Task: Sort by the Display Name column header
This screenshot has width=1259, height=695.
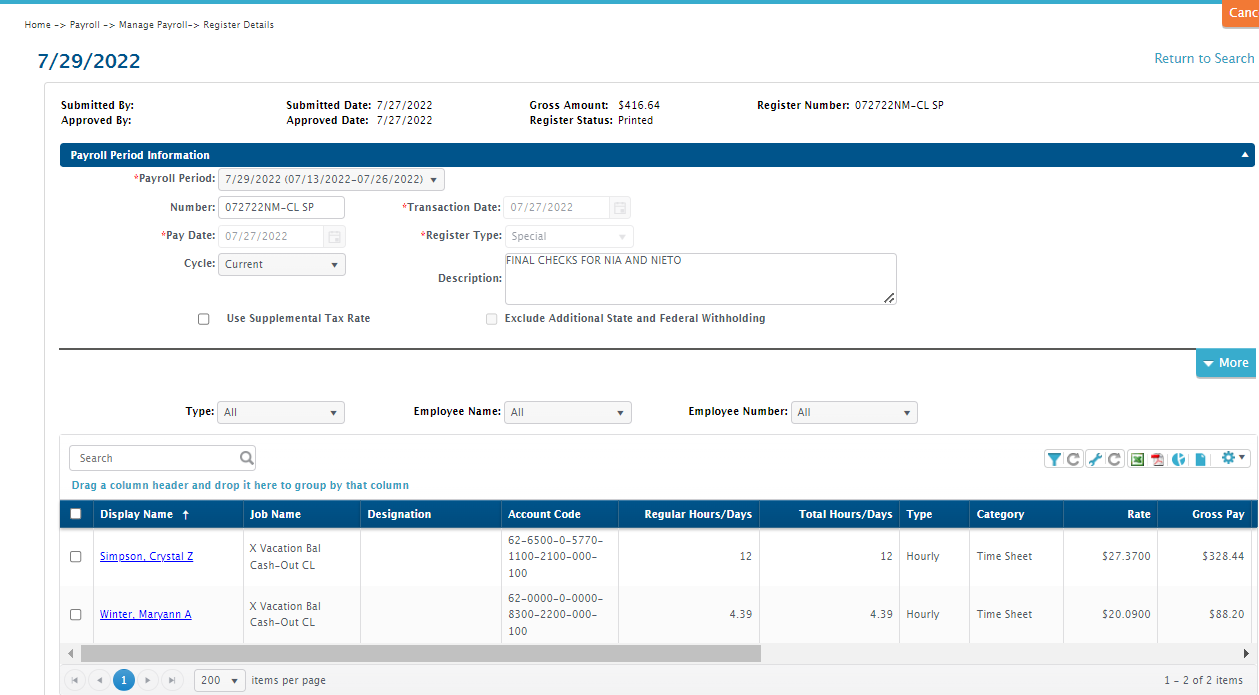Action: [136, 514]
